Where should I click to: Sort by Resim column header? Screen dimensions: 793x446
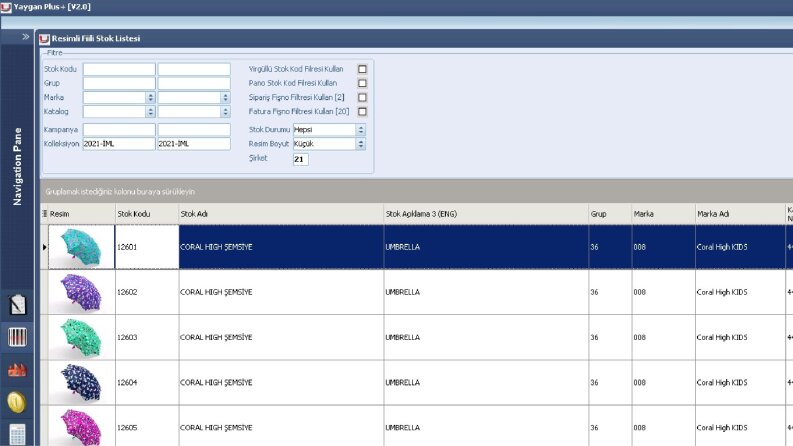click(81, 214)
